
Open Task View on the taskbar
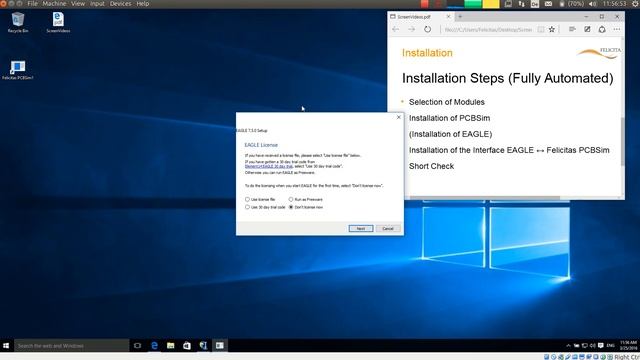pos(138,346)
